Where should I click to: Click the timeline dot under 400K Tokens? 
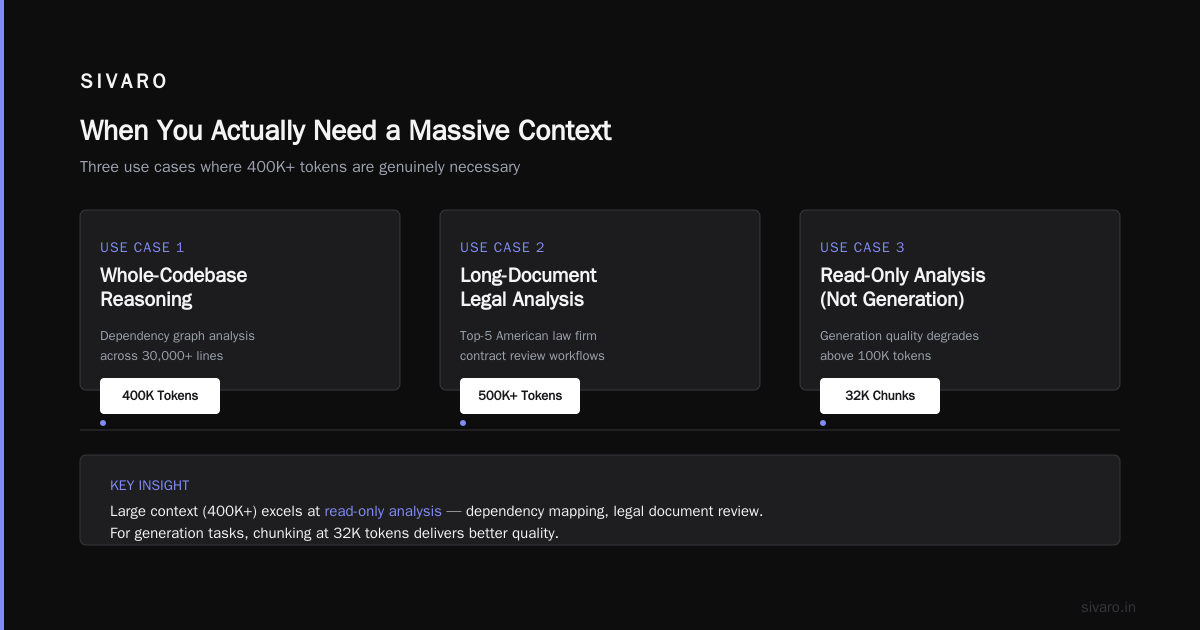pyautogui.click(x=103, y=423)
